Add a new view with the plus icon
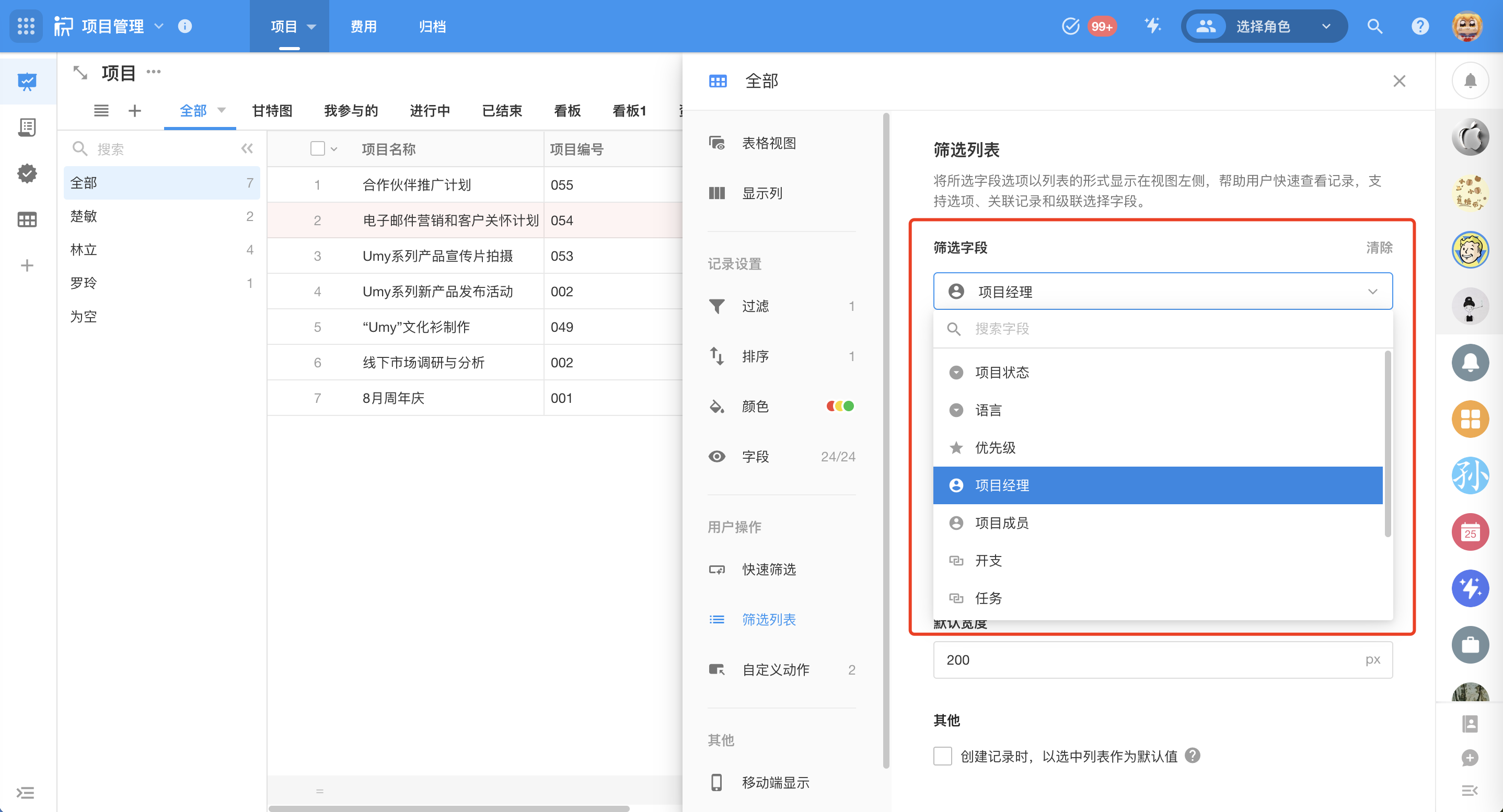Image resolution: width=1503 pixels, height=812 pixels. point(134,110)
